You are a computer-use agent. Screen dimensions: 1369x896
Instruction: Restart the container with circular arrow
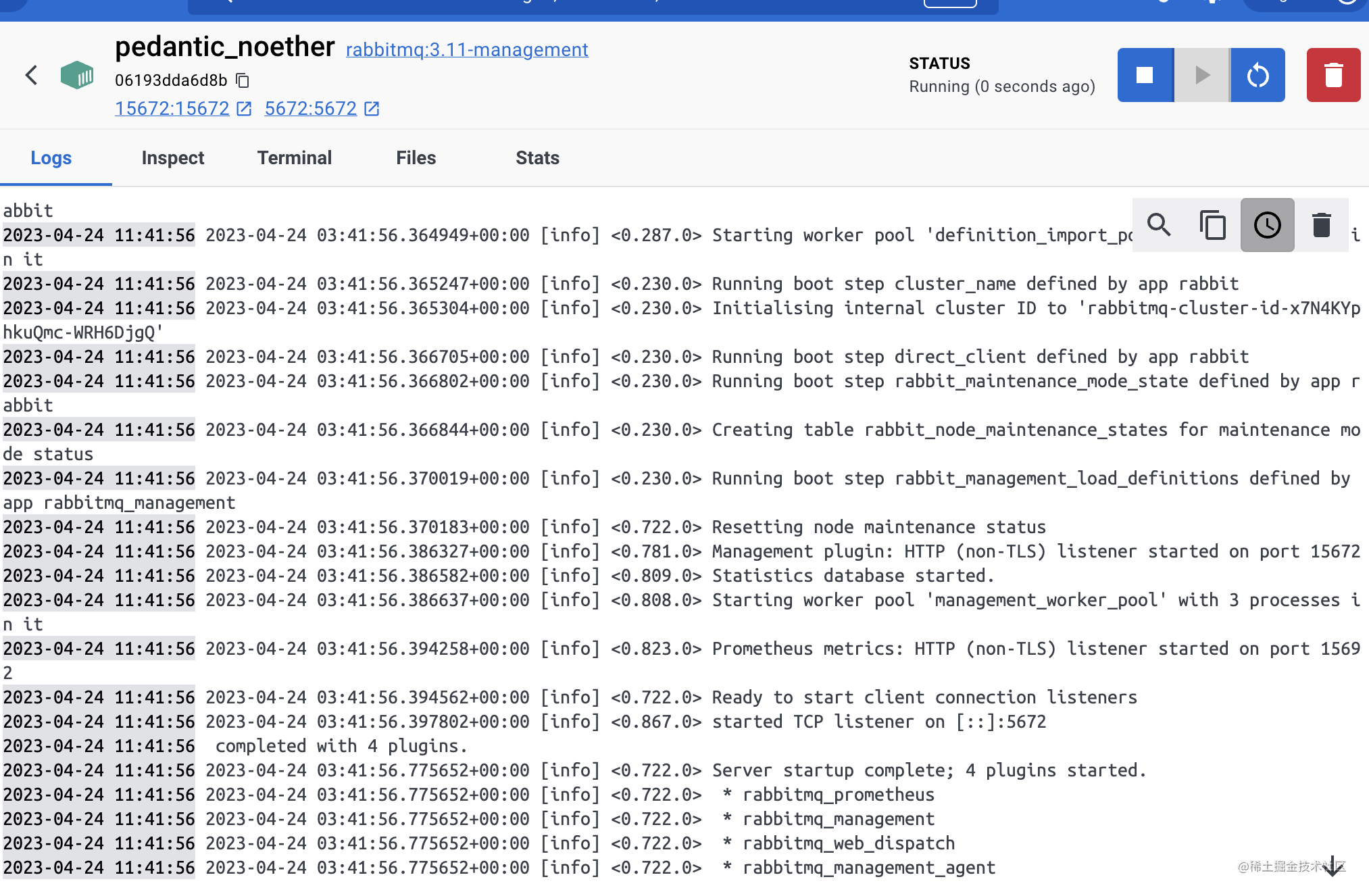click(x=1258, y=75)
